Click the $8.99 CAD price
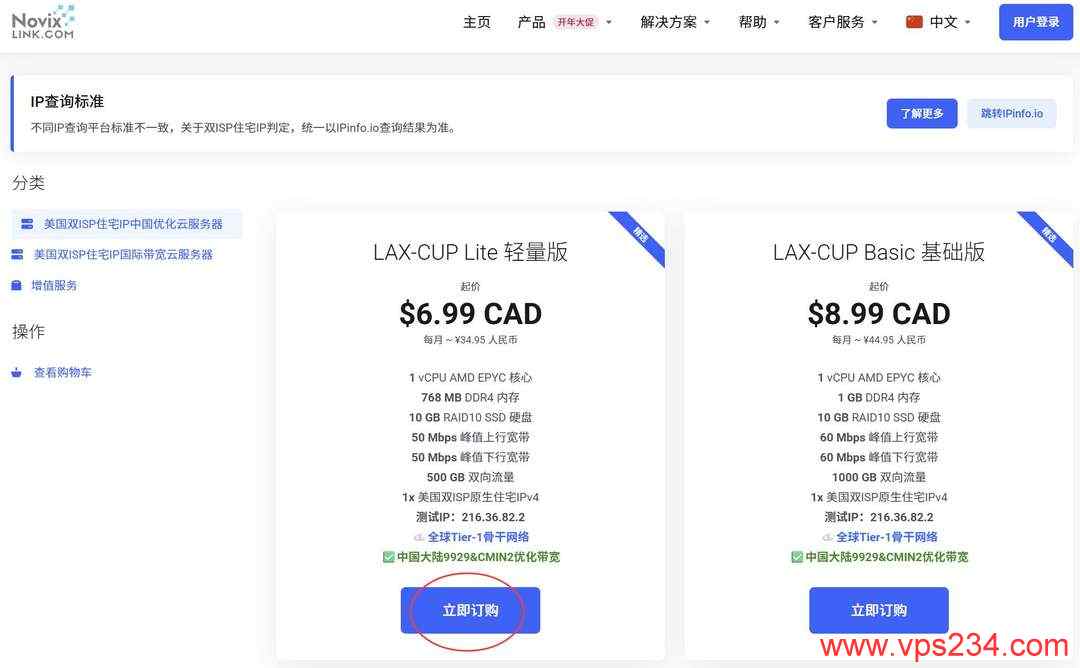The height and width of the screenshot is (668, 1080). (x=879, y=314)
